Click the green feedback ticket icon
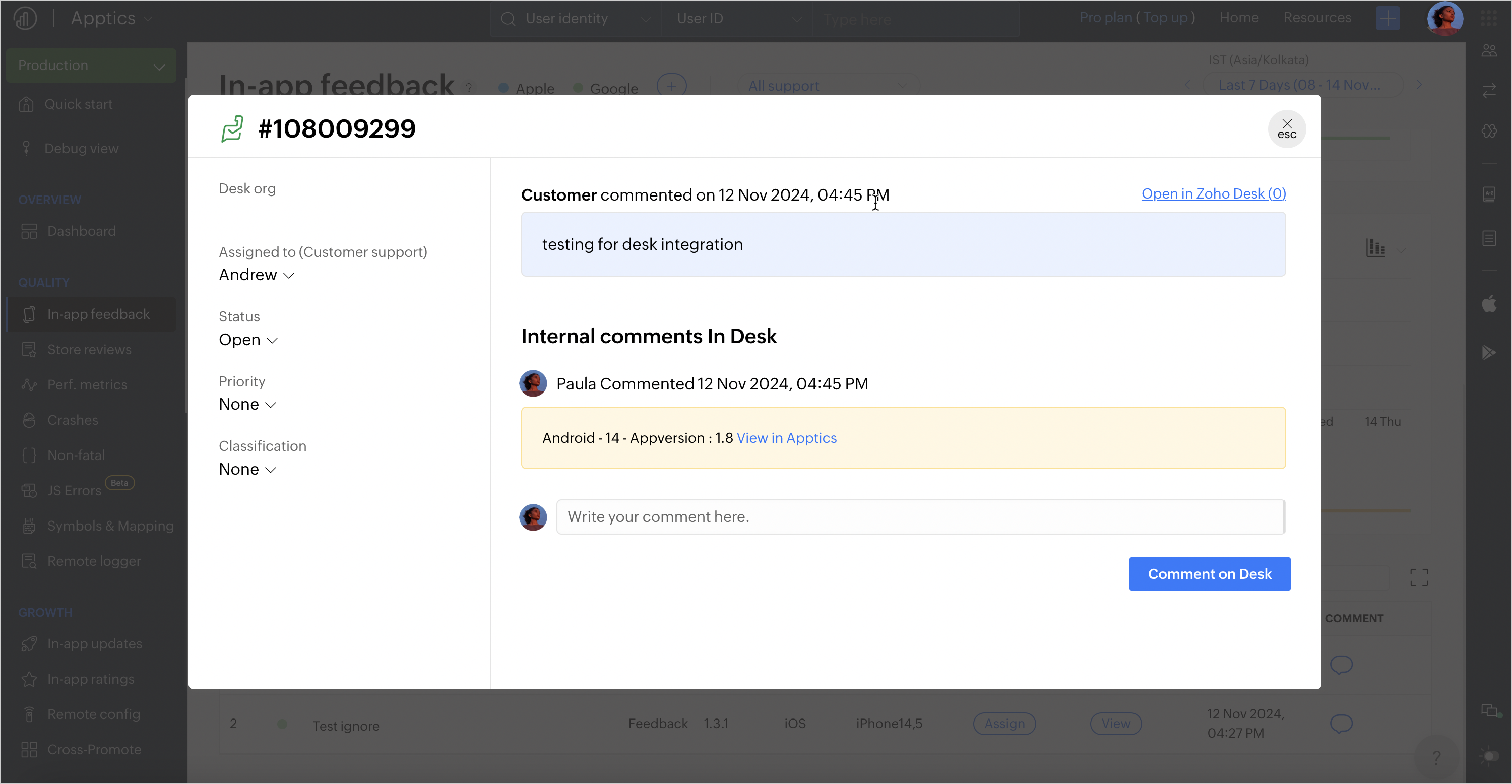The width and height of the screenshot is (1512, 784). (232, 128)
